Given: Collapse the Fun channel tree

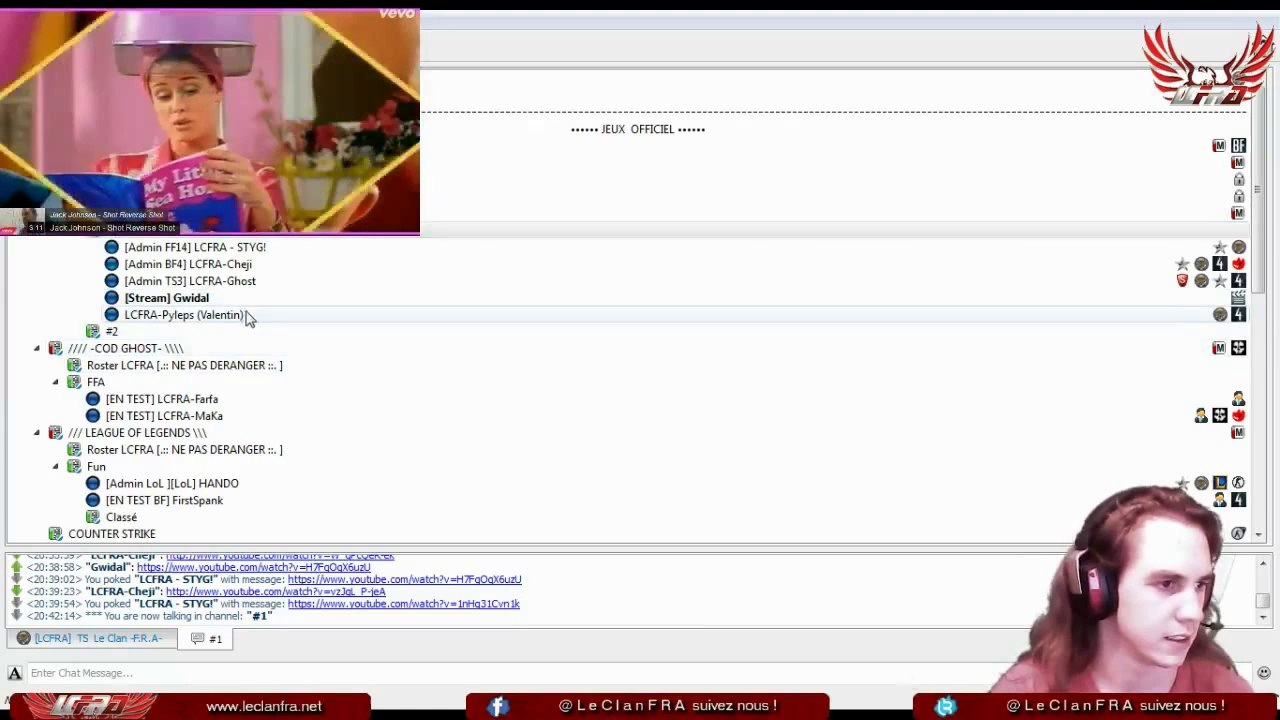Looking at the screenshot, I should [56, 466].
